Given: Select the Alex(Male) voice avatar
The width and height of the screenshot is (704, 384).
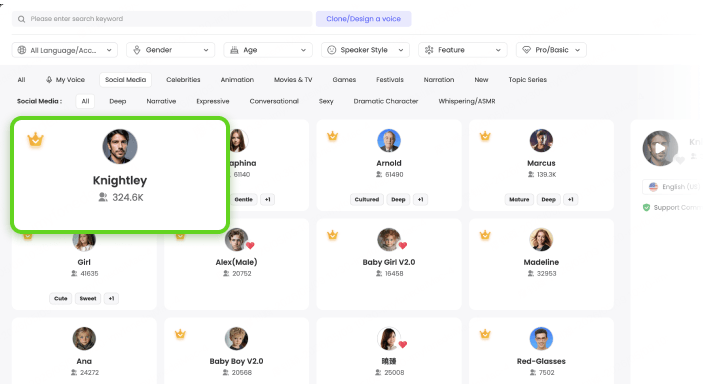Looking at the screenshot, I should [x=236, y=240].
